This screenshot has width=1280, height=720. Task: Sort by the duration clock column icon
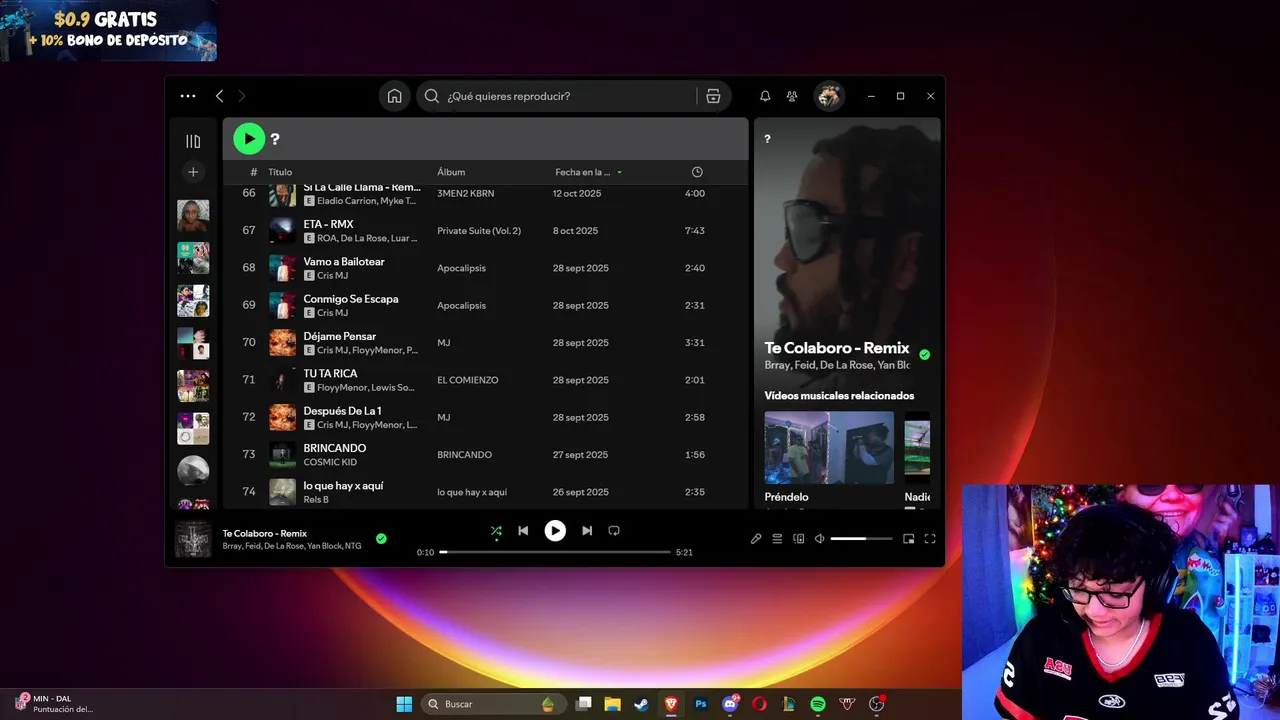pos(697,172)
